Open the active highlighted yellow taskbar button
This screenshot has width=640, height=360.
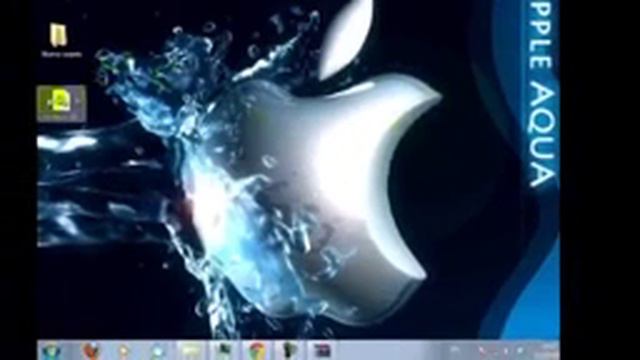click(x=191, y=351)
